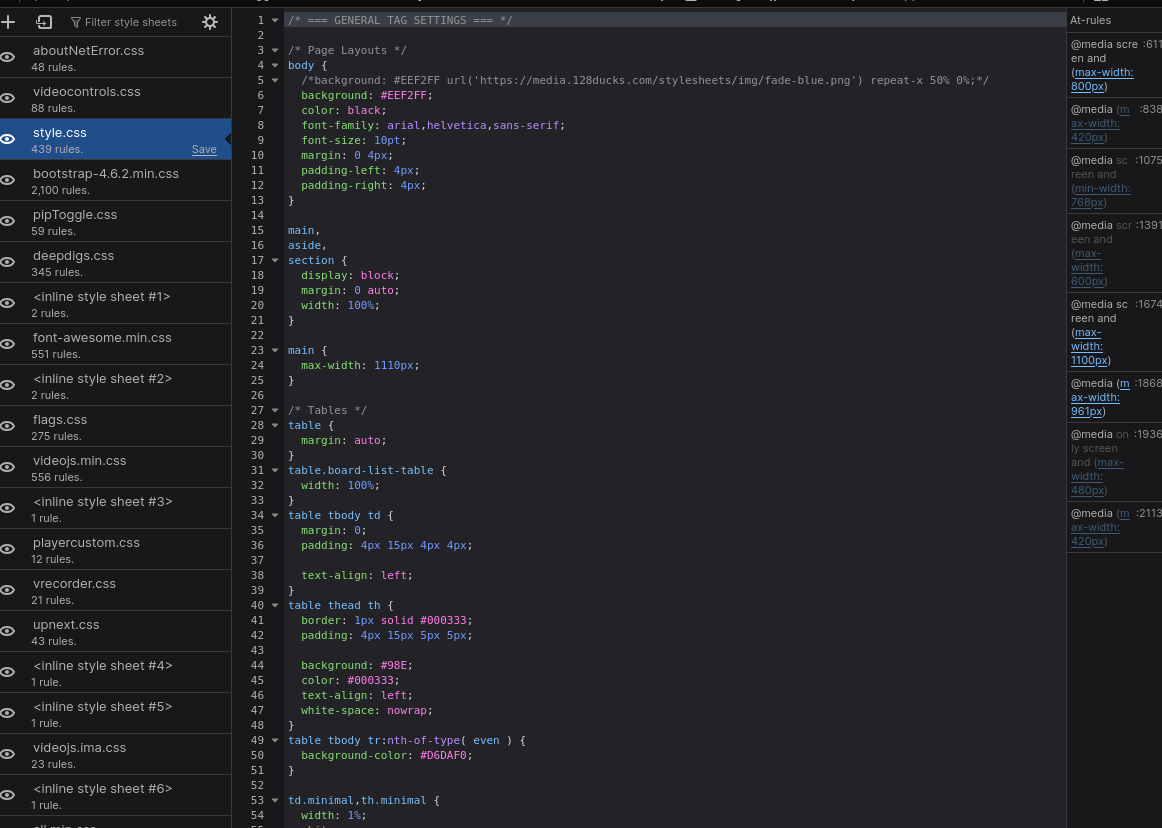This screenshot has height=828, width=1162.
Task: Collapse td.minimal rule fold on line 53
Action: point(275,800)
